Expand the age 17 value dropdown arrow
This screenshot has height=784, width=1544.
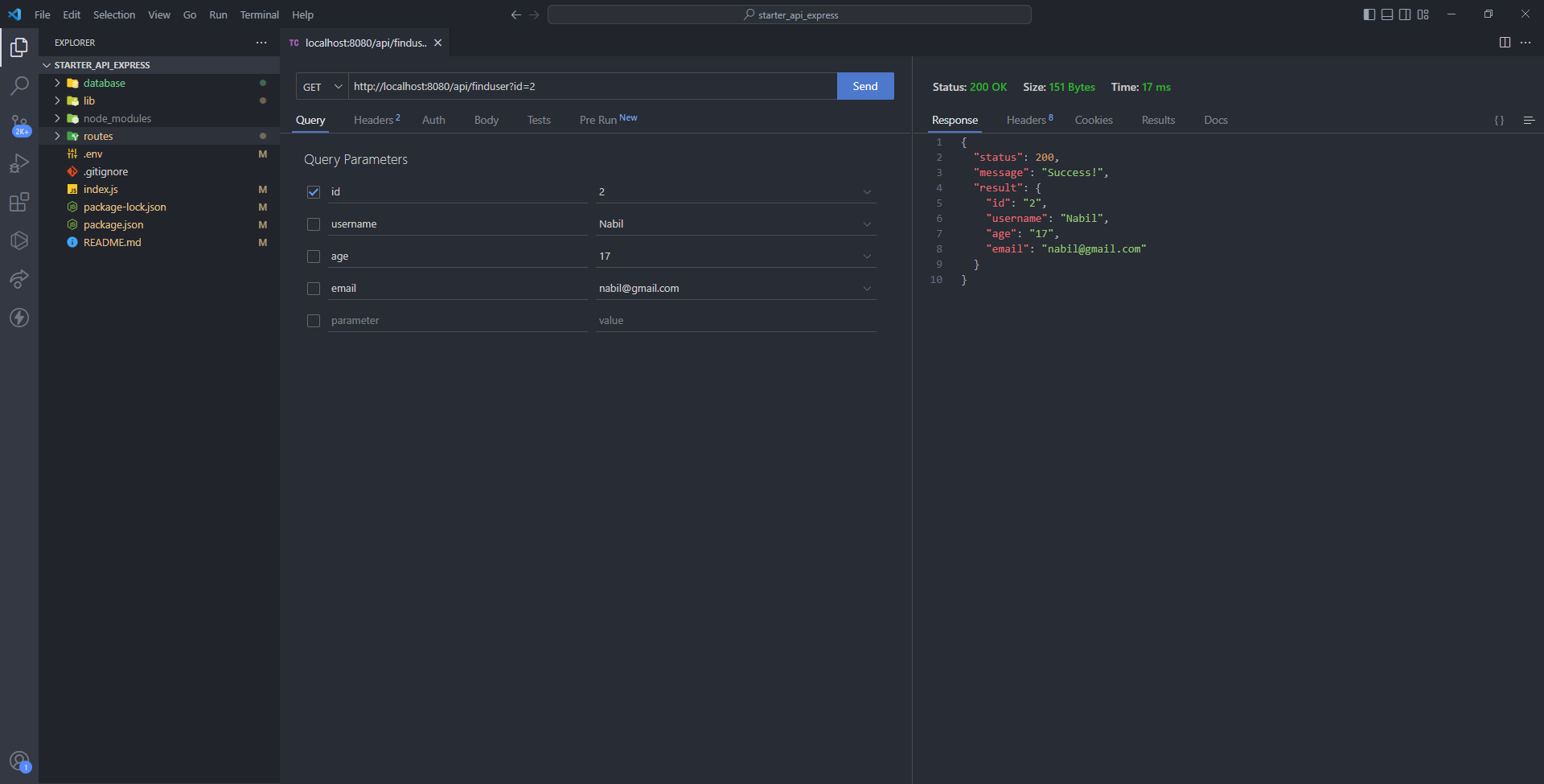pyautogui.click(x=867, y=257)
